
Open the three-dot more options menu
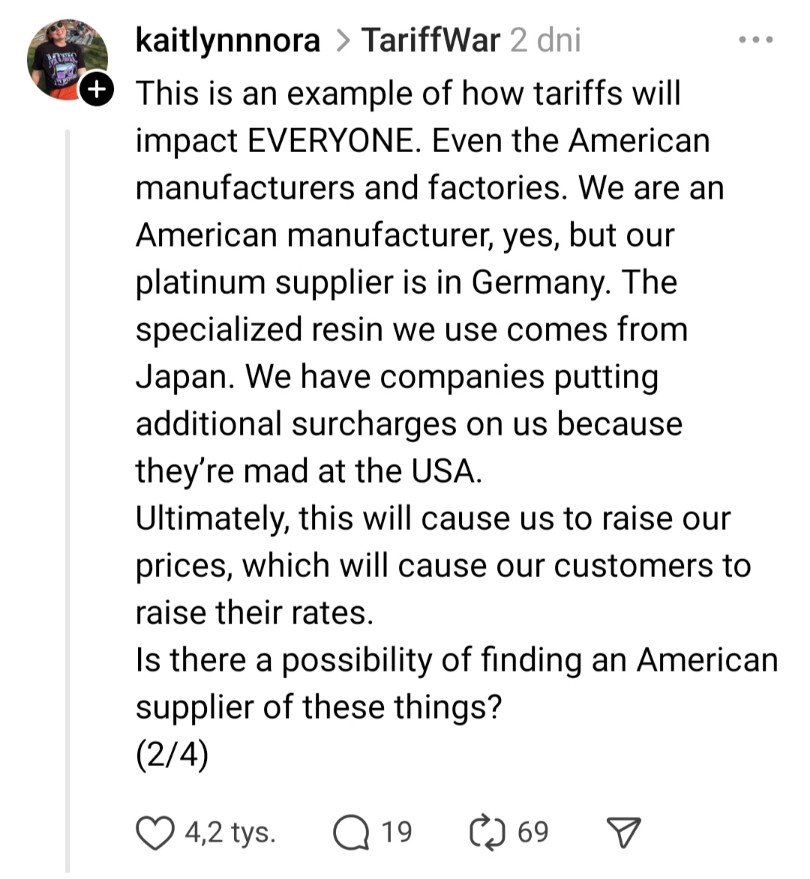[755, 41]
